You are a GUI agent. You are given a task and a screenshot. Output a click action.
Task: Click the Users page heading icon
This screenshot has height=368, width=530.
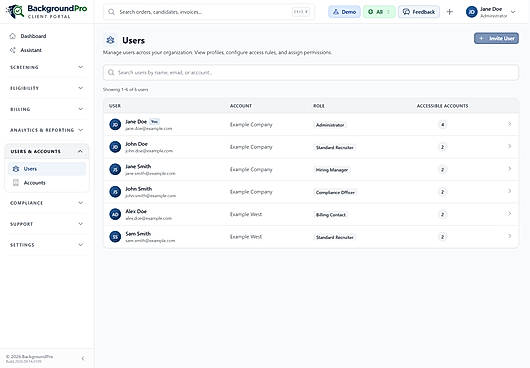(x=110, y=40)
